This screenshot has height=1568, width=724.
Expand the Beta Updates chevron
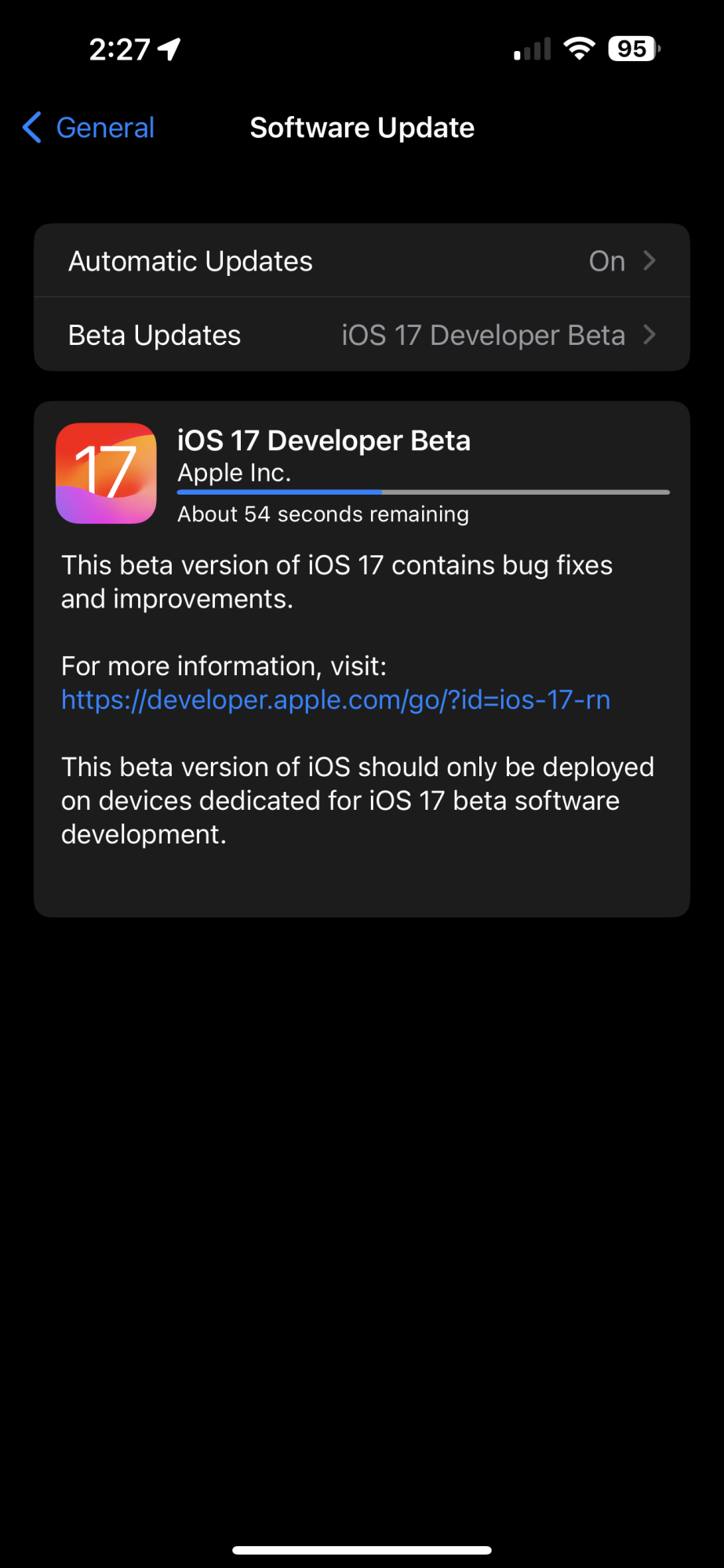point(649,335)
